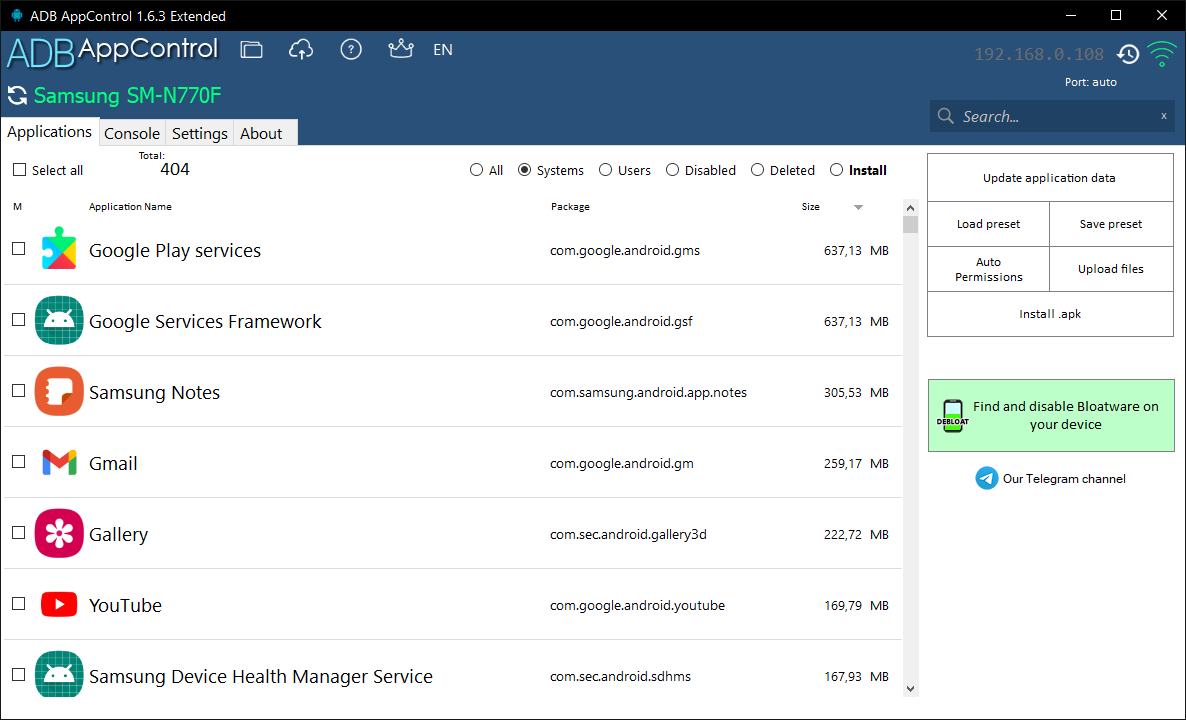The width and height of the screenshot is (1186, 720).
Task: Toggle the Size column sort arrow
Action: tap(858, 207)
